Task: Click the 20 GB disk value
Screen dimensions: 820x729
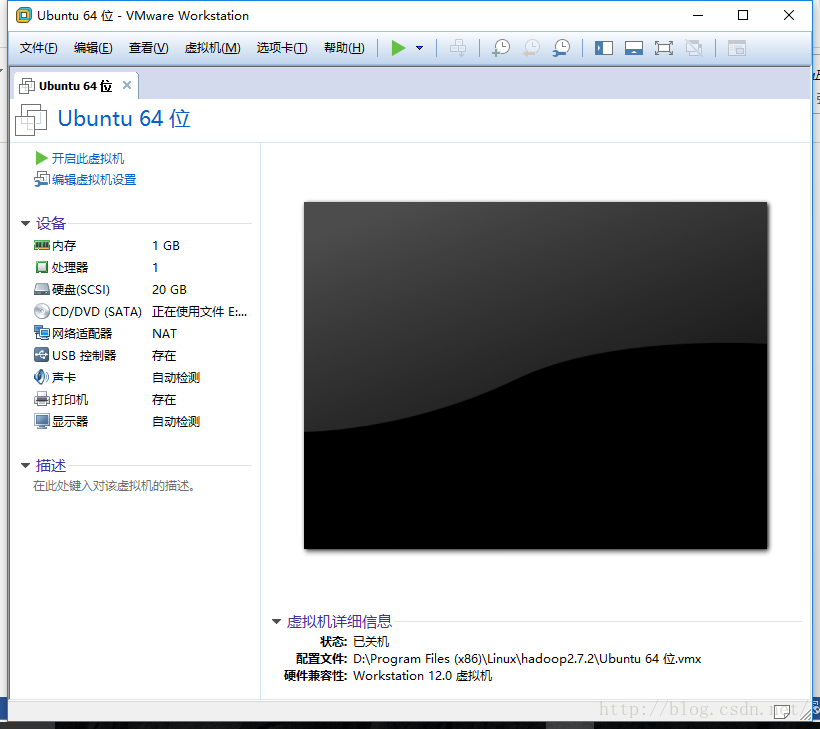Action: coord(169,290)
